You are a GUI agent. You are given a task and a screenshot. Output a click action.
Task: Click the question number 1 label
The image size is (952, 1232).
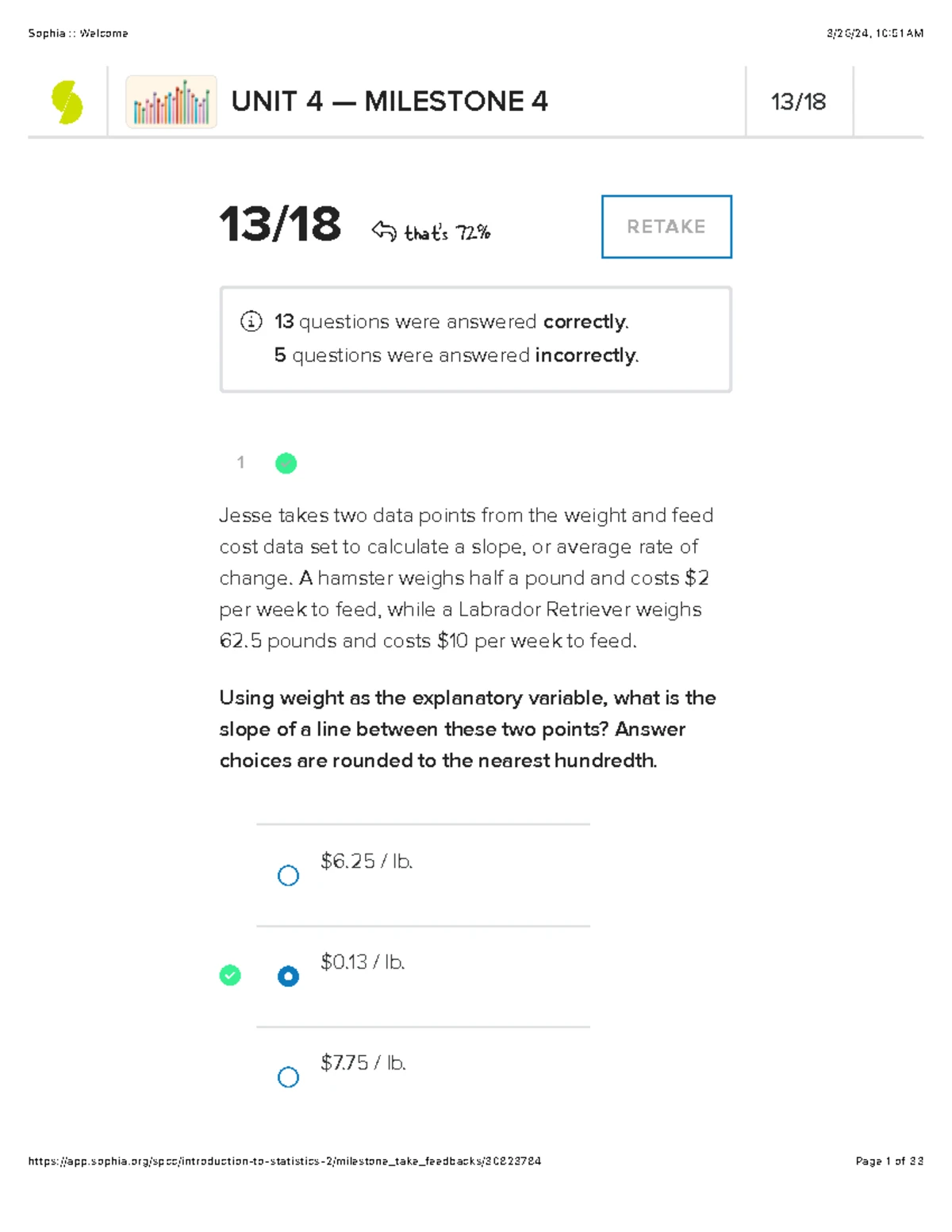(x=240, y=462)
